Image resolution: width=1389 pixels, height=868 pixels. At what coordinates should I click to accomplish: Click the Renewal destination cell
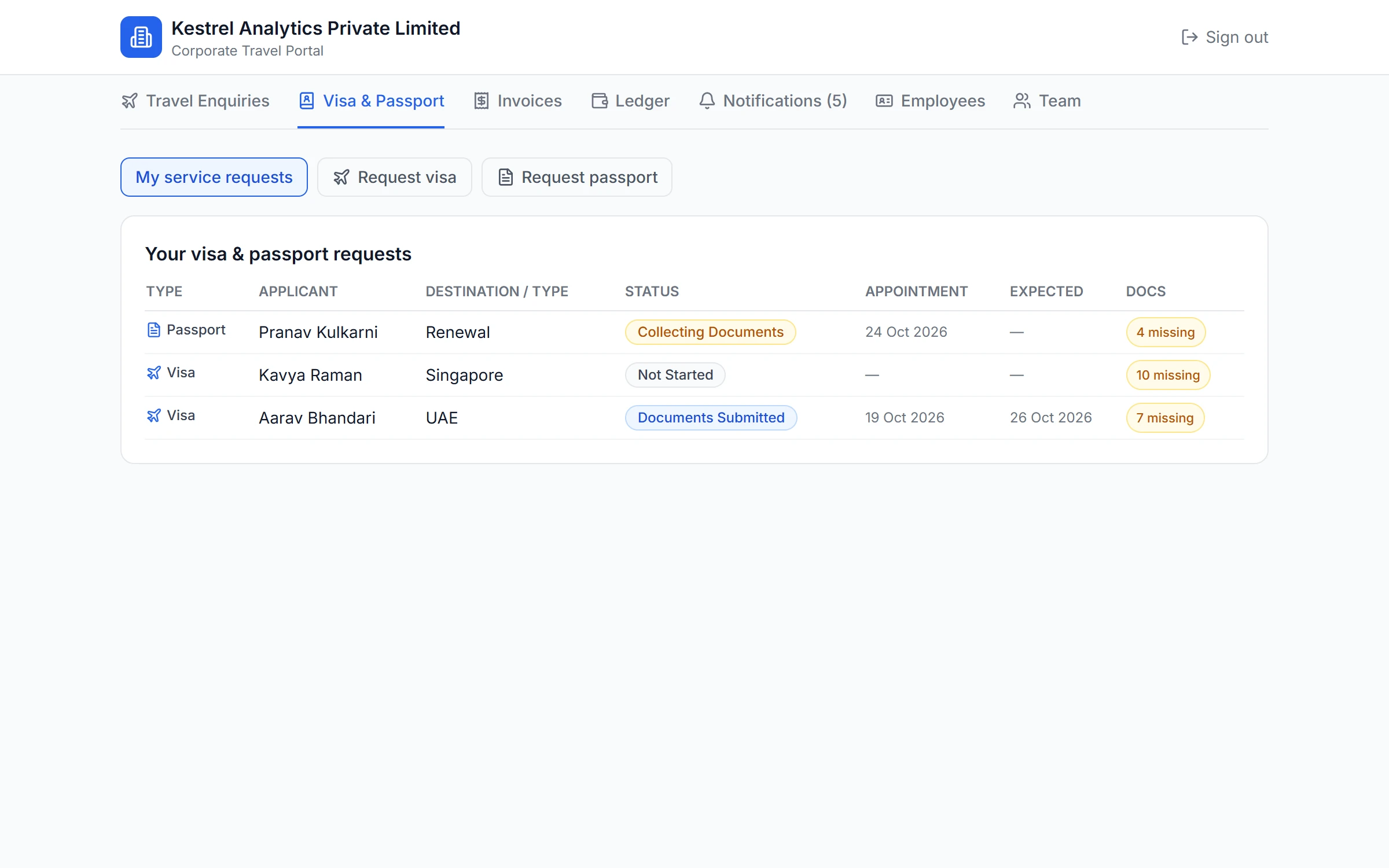(x=458, y=332)
